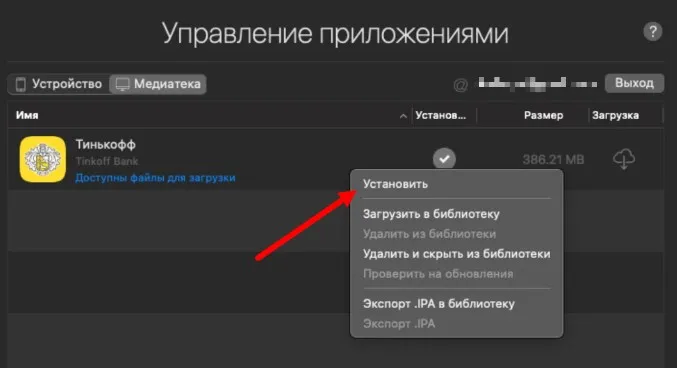The height and width of the screenshot is (368, 677).
Task: Click the sort arrow in the Имя column
Action: coord(403,116)
